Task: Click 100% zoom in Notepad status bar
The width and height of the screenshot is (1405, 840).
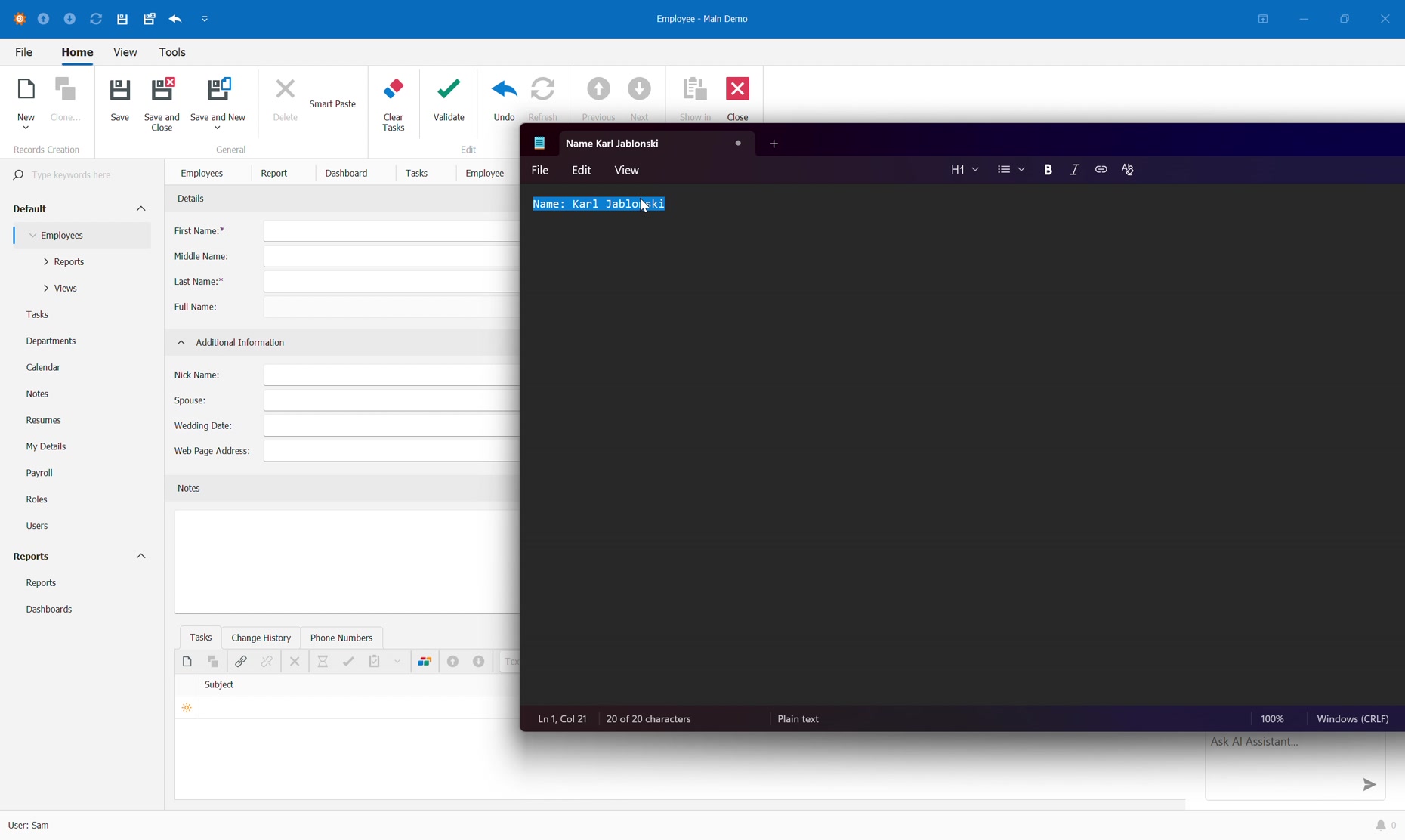Action: click(x=1273, y=719)
